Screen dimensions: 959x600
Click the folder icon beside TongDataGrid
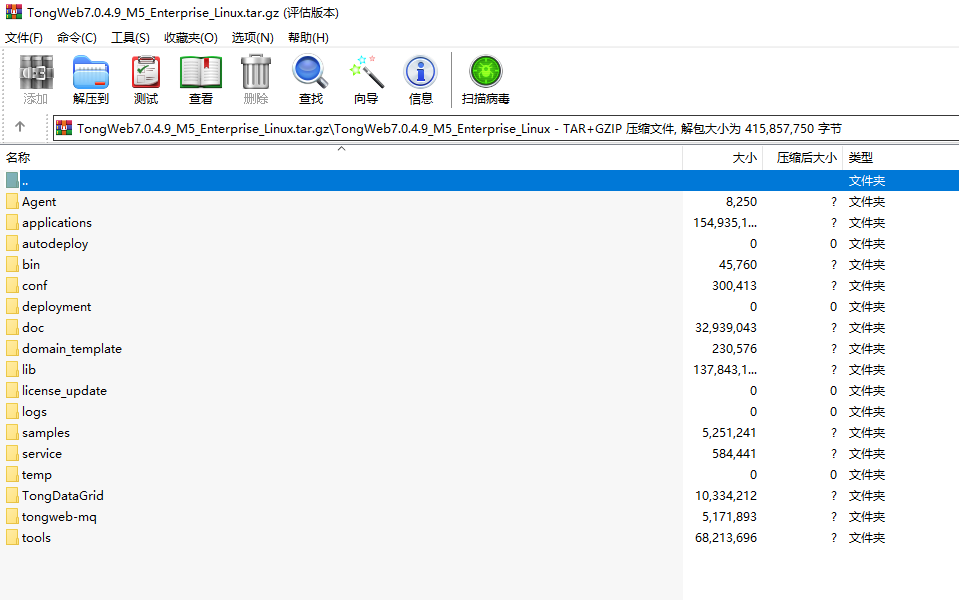coord(12,495)
